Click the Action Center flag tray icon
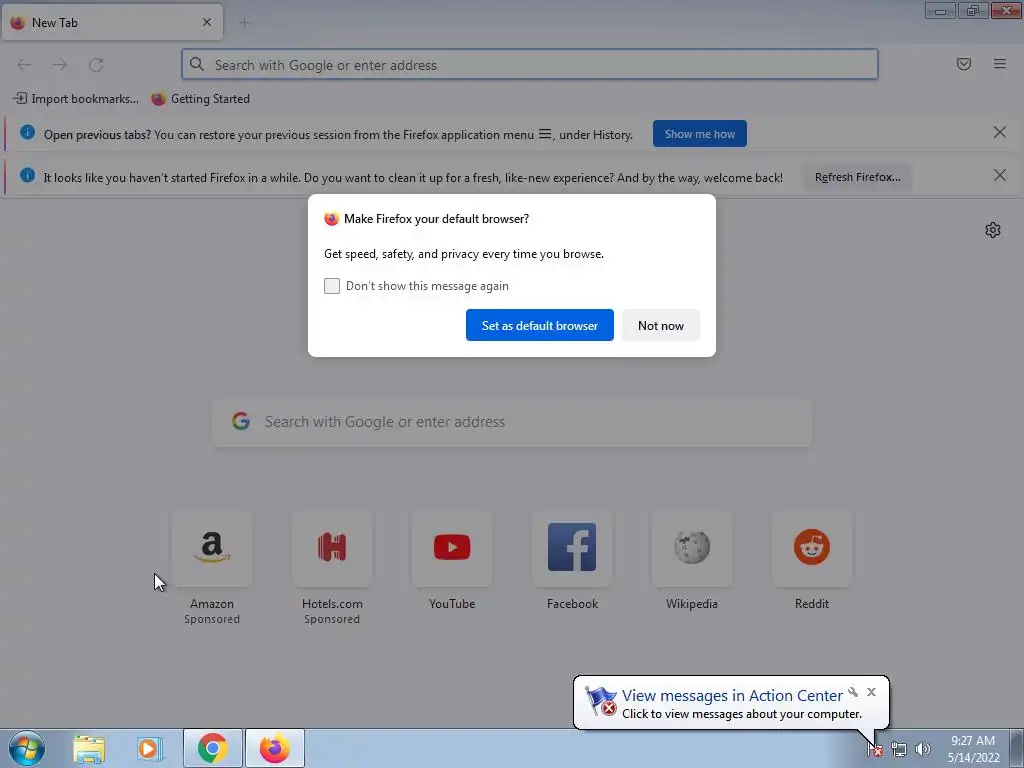 (875, 750)
